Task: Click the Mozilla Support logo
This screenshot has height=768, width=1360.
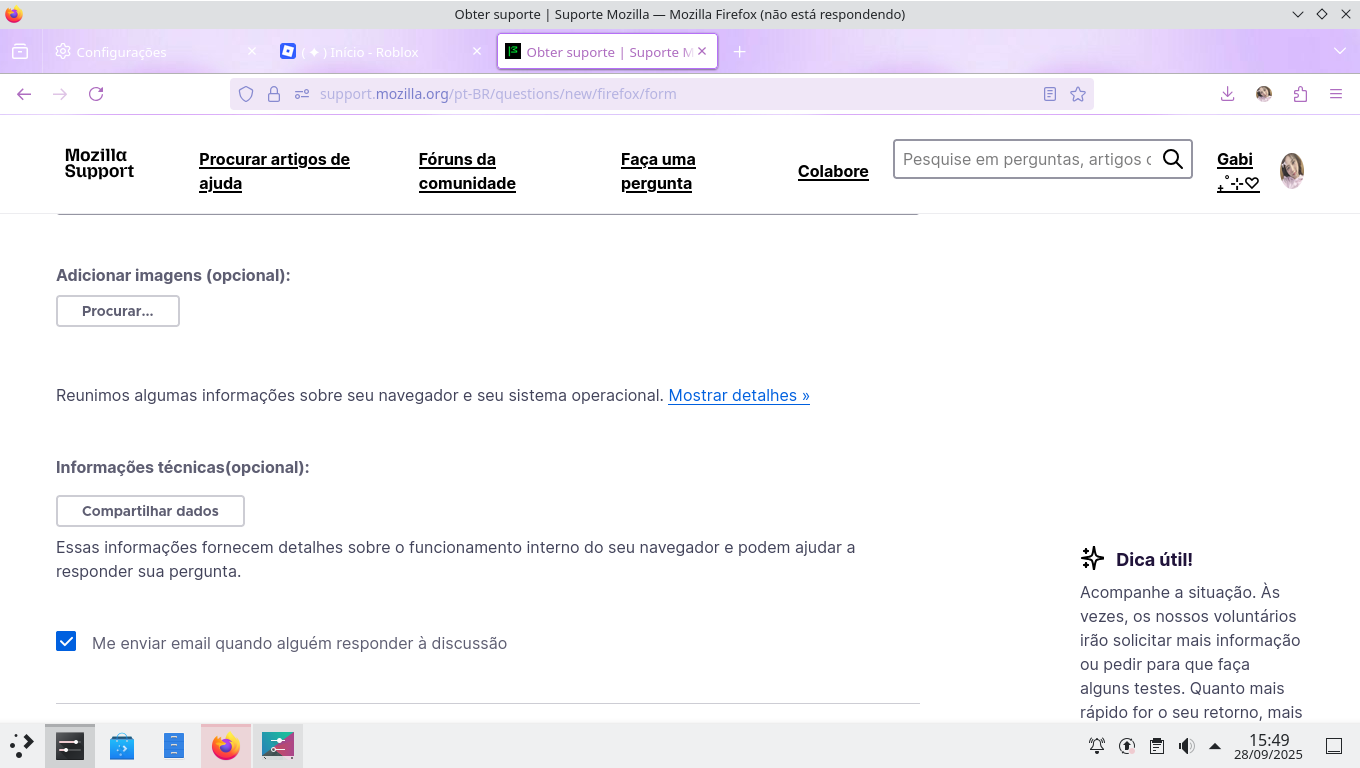Action: point(99,163)
